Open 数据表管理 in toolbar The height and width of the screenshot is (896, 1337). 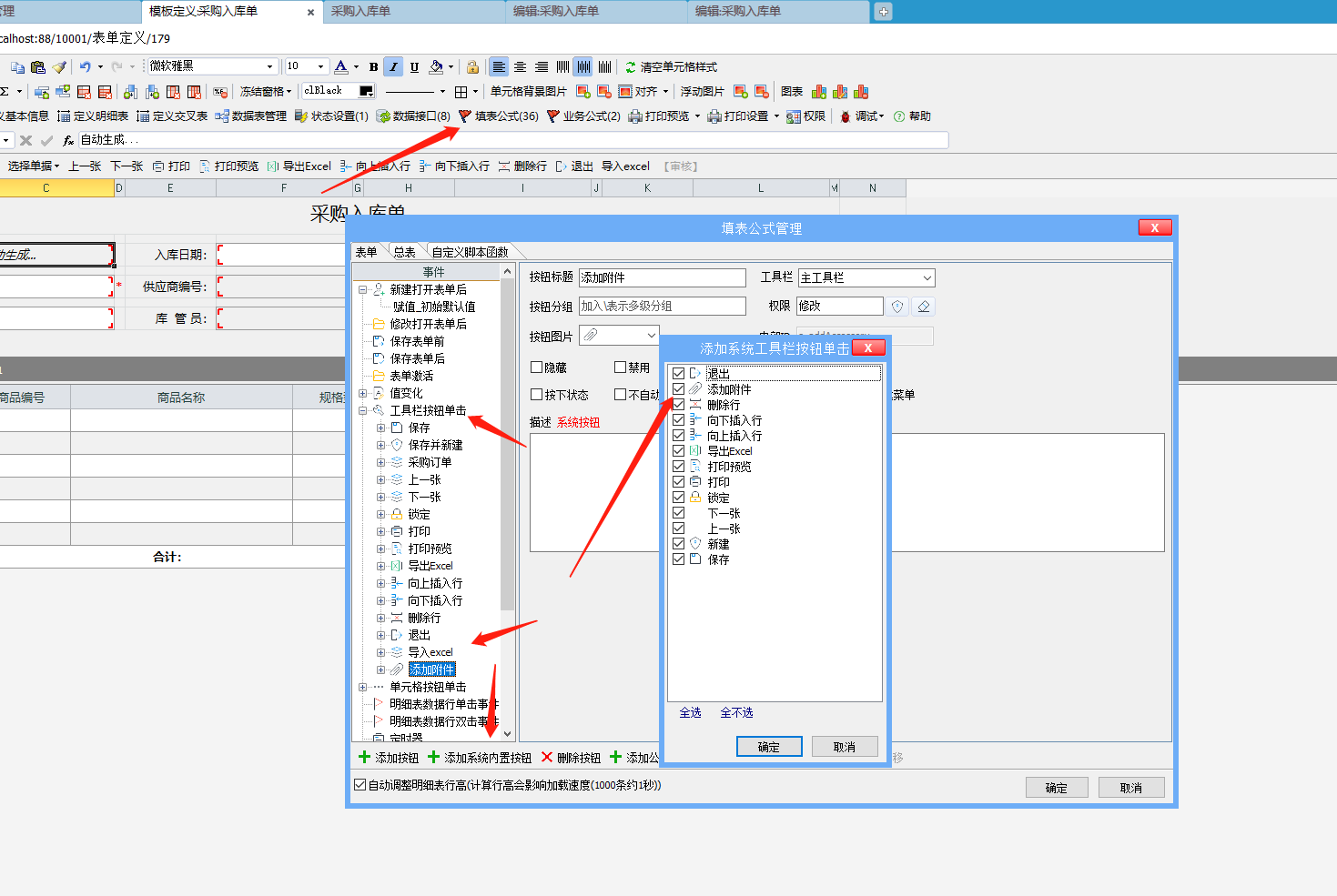tap(250, 116)
